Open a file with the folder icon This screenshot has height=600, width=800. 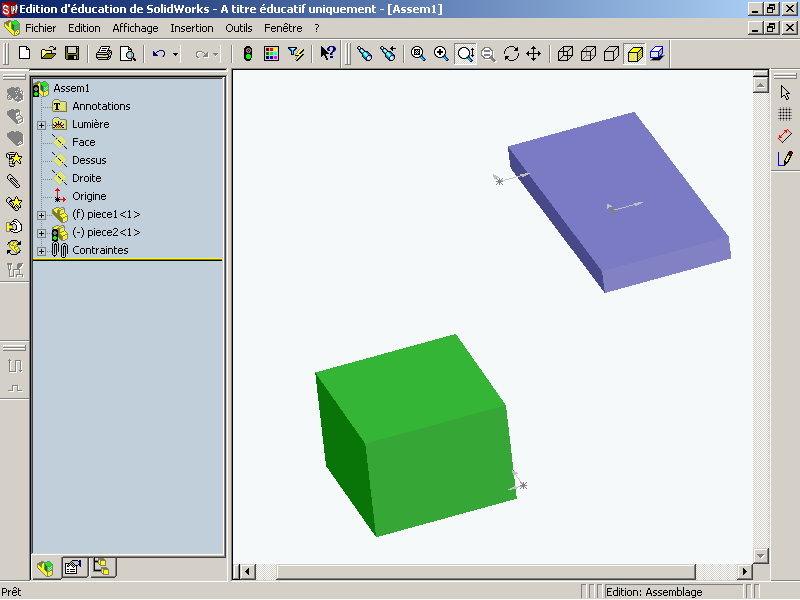pos(48,54)
